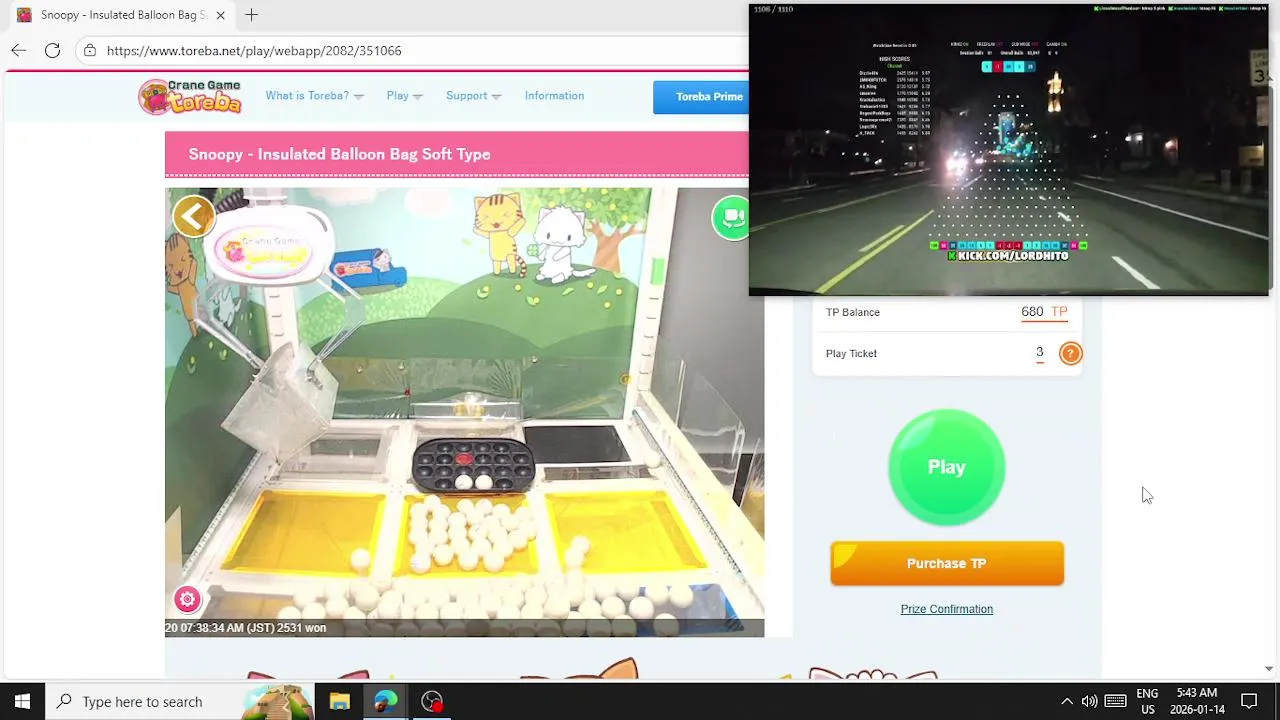The height and width of the screenshot is (720, 1280).
Task: Click the taskbar clock showing 5:43 AM
Action: click(1197, 701)
